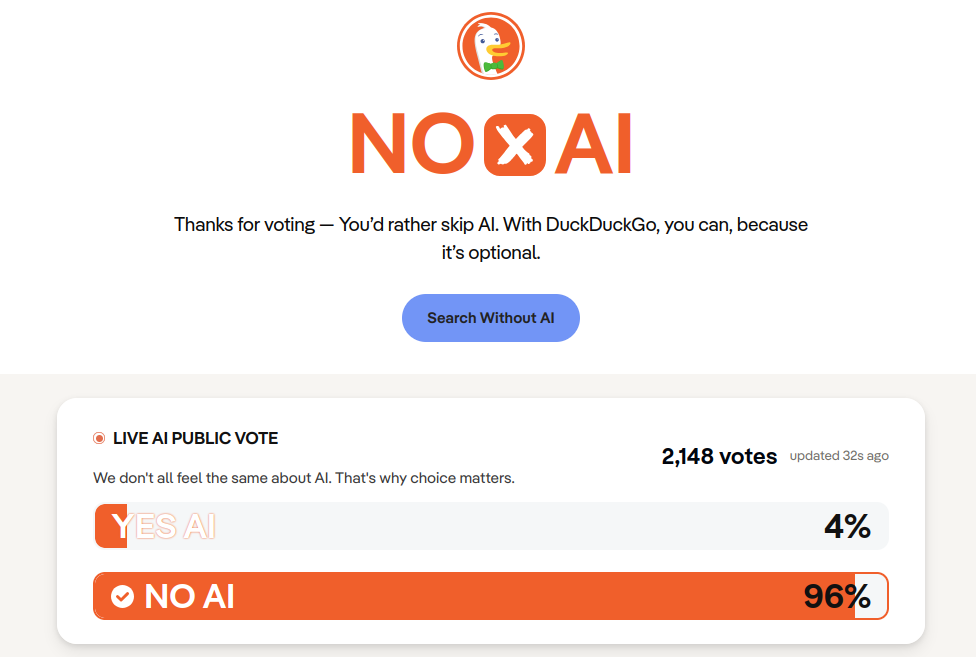Screen dimensions: 976x657
Task: Click 'We don't all feel the same' subtitle
Action: (304, 478)
